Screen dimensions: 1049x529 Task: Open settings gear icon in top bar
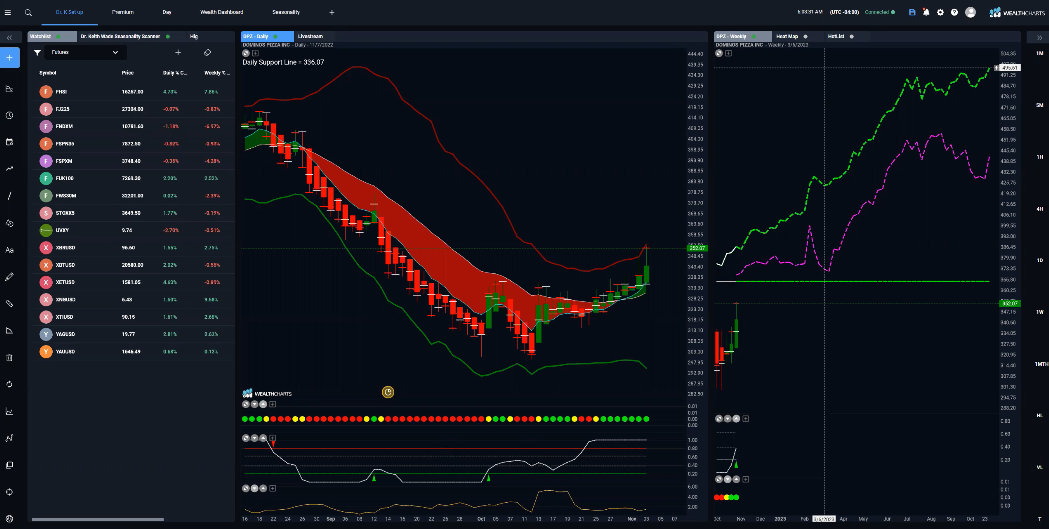(940, 12)
